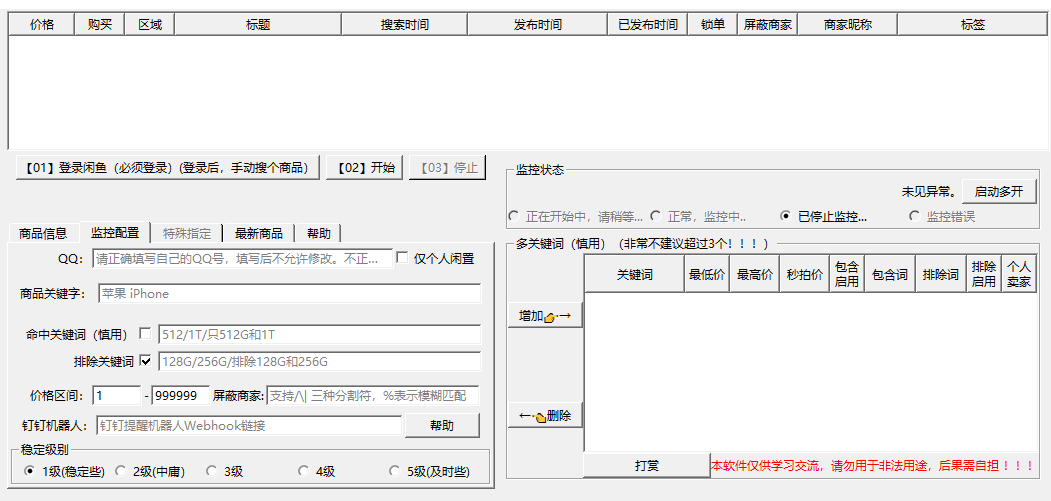Switch to the 最新商品 tab
1051x501 pixels.
point(259,233)
